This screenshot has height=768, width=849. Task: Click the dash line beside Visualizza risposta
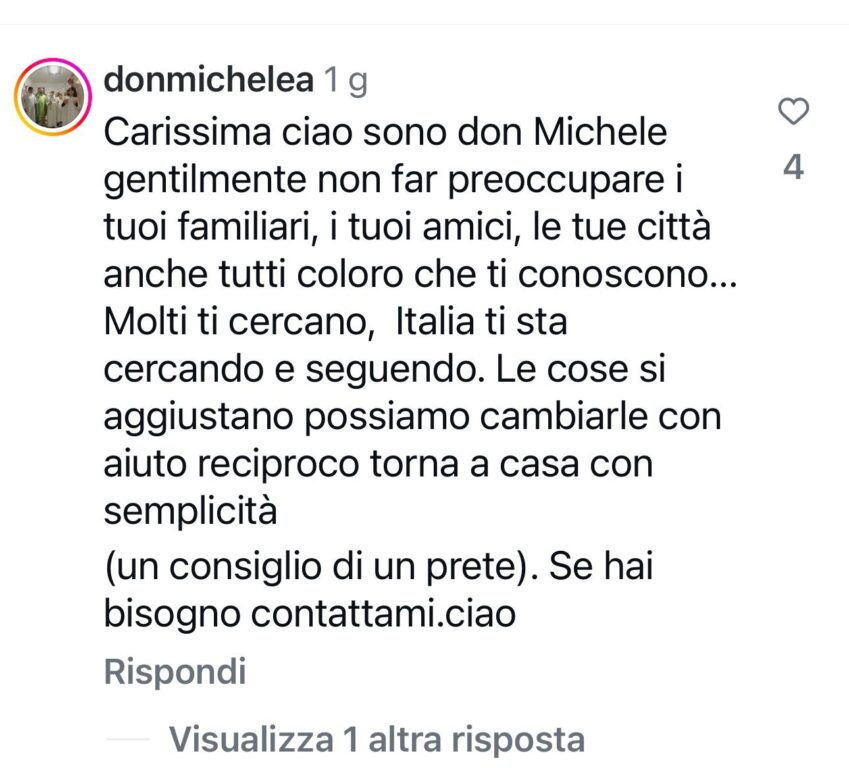(x=128, y=739)
